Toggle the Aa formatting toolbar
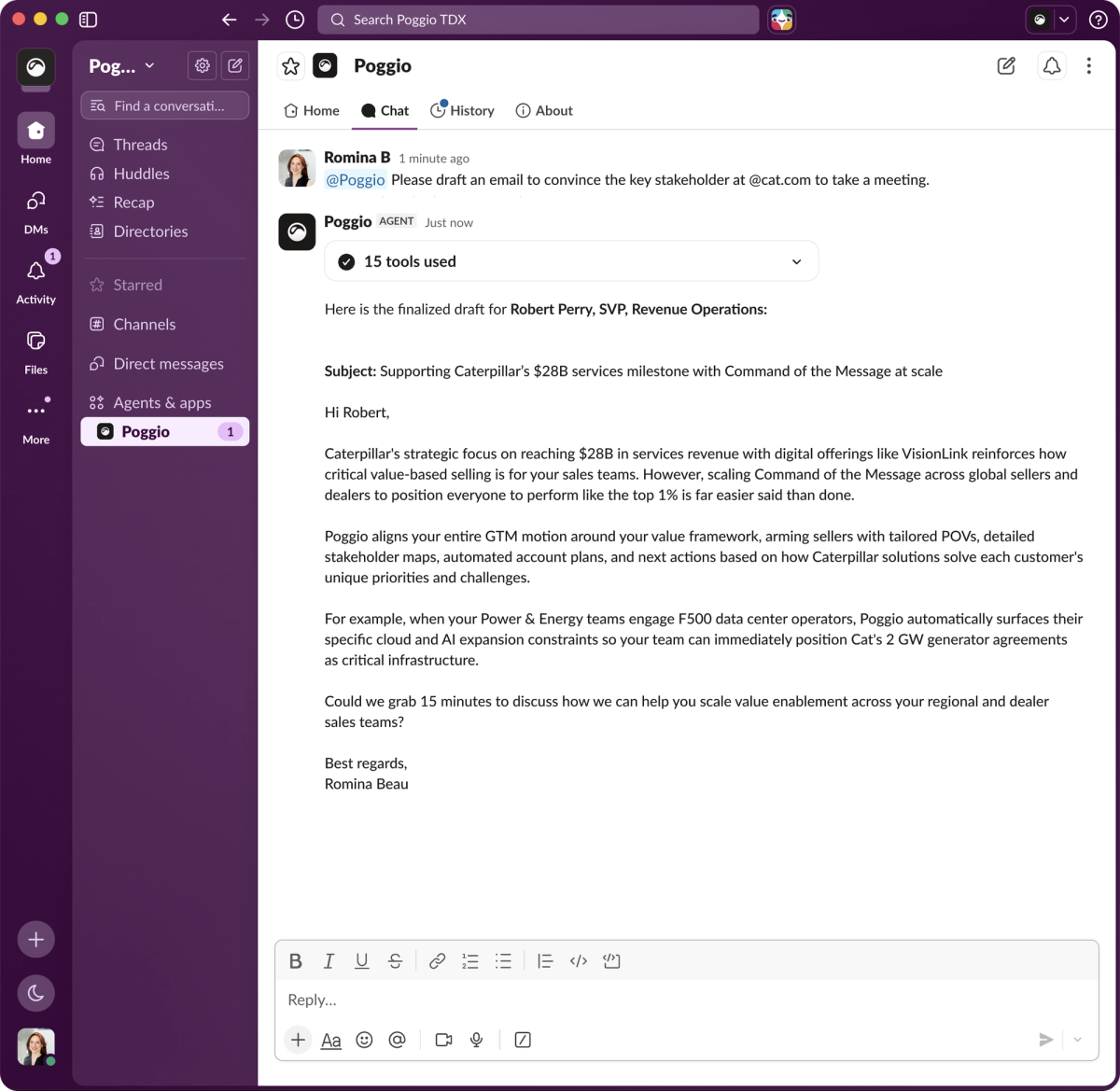The image size is (1120, 1091). coord(331,1040)
